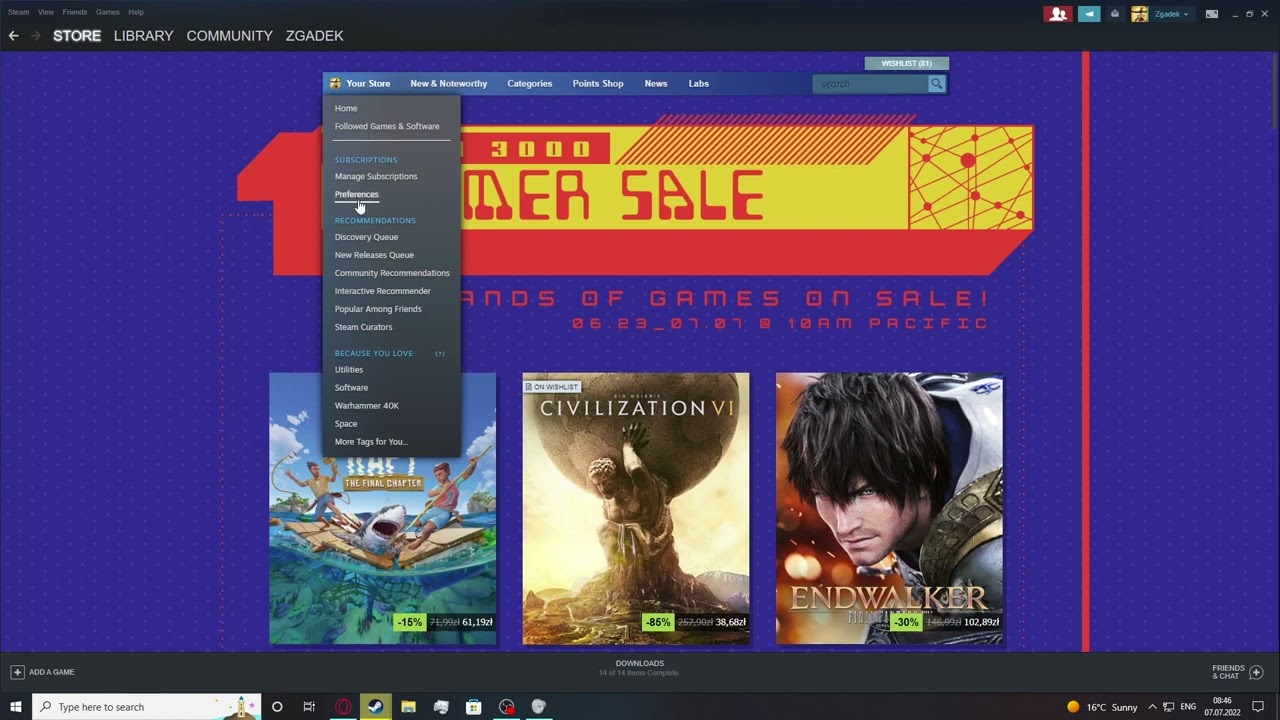Open the View menu
Screen dimensions: 1280x720
pyautogui.click(x=46, y=12)
